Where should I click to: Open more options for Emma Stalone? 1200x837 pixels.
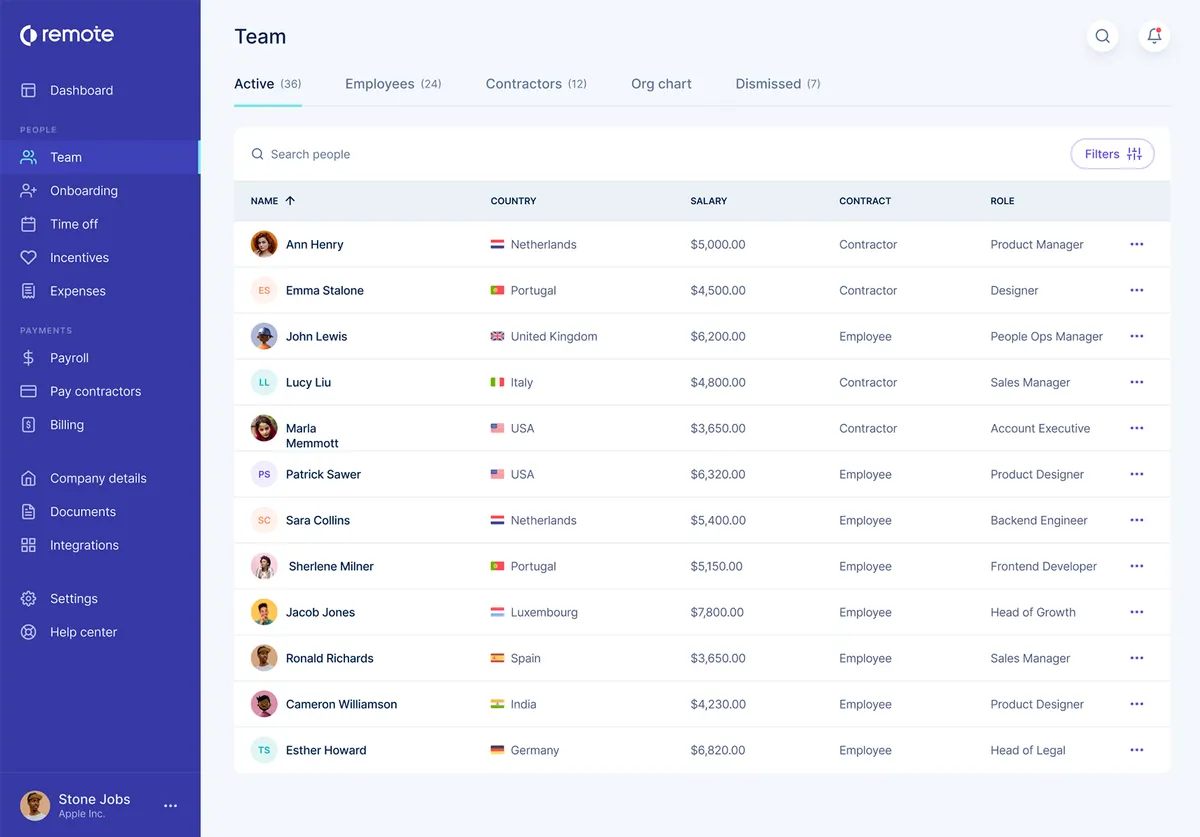click(1136, 290)
